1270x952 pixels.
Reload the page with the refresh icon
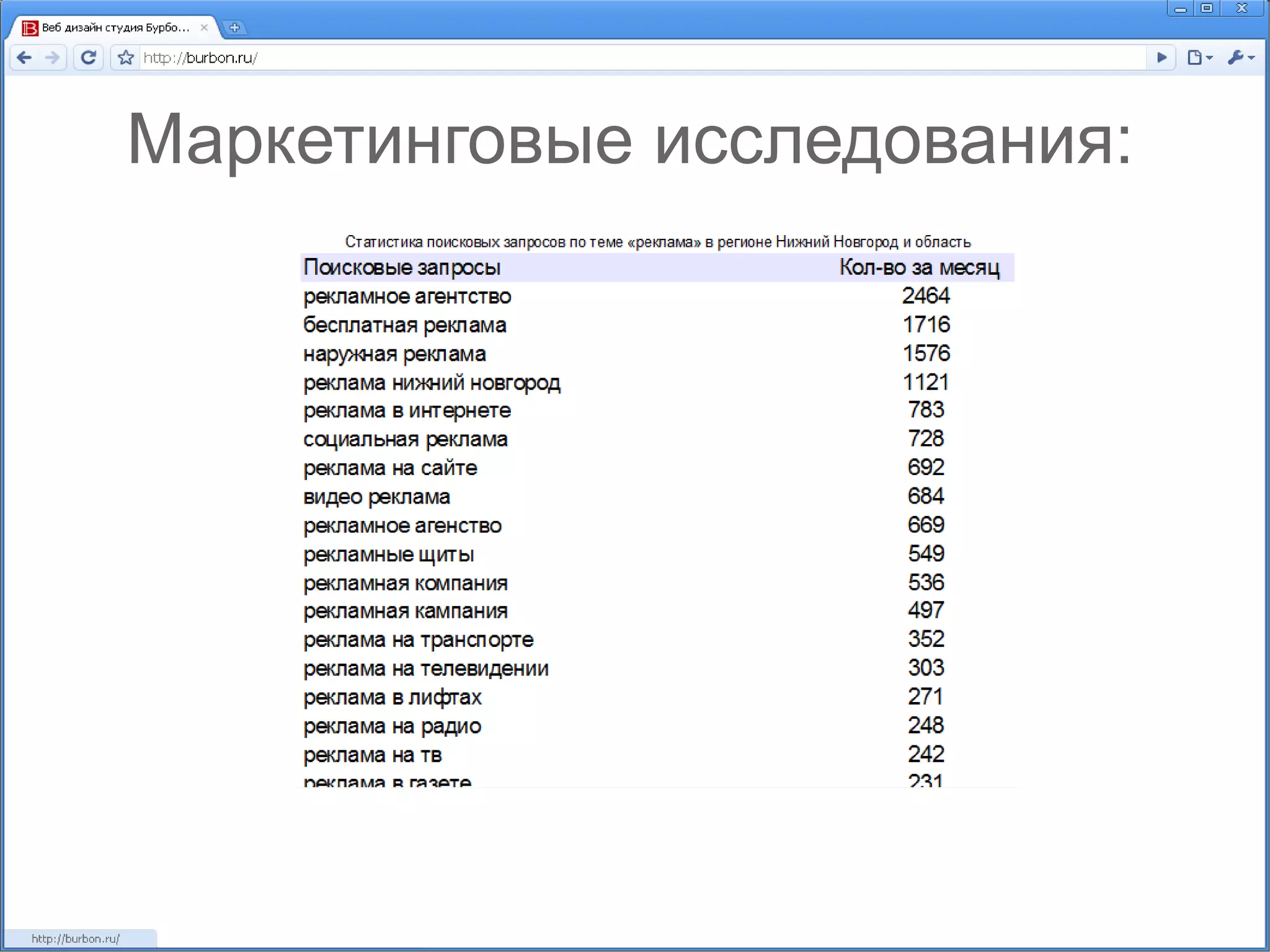tap(89, 58)
